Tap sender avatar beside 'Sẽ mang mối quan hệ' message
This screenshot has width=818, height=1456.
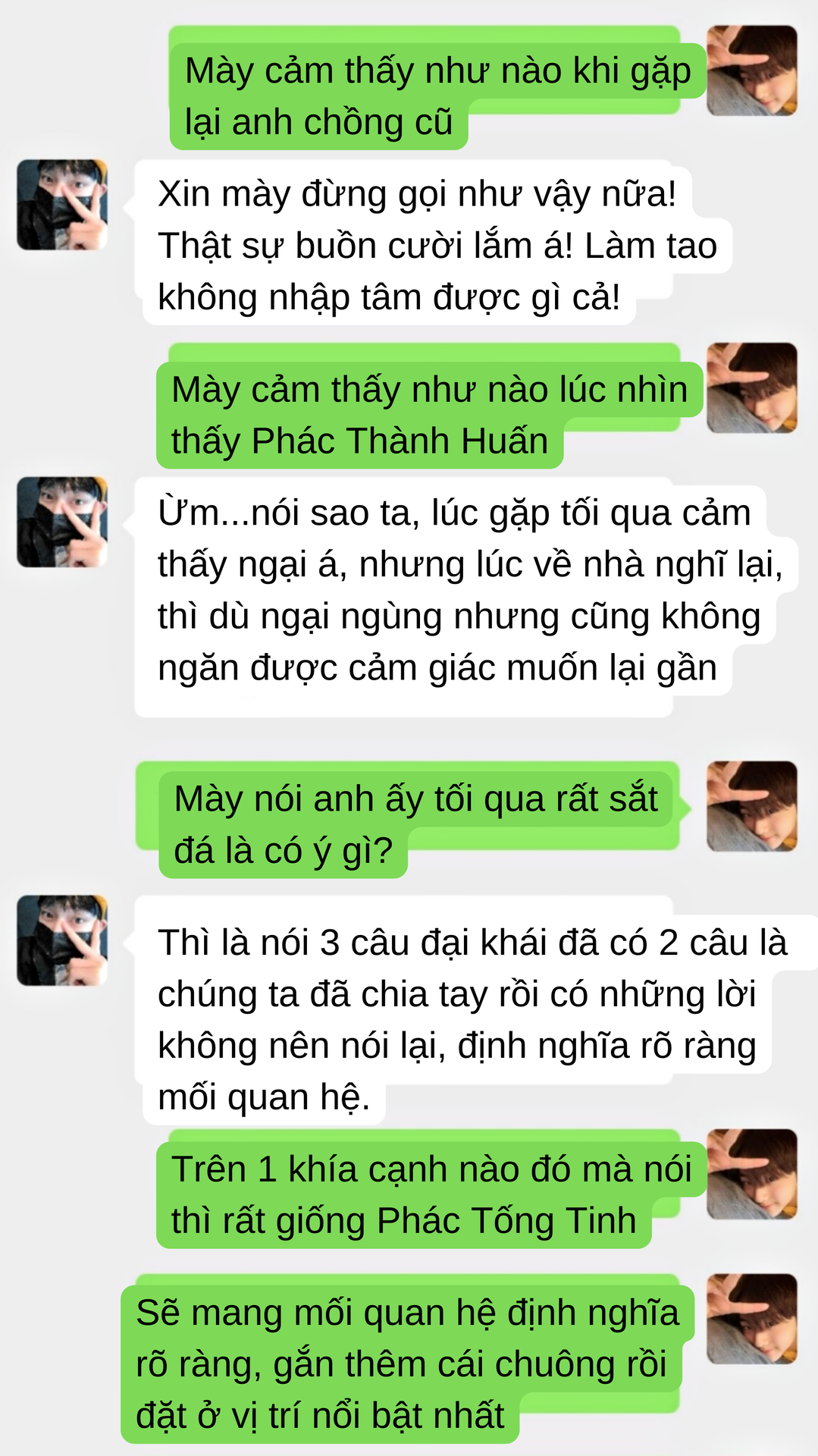click(751, 1319)
